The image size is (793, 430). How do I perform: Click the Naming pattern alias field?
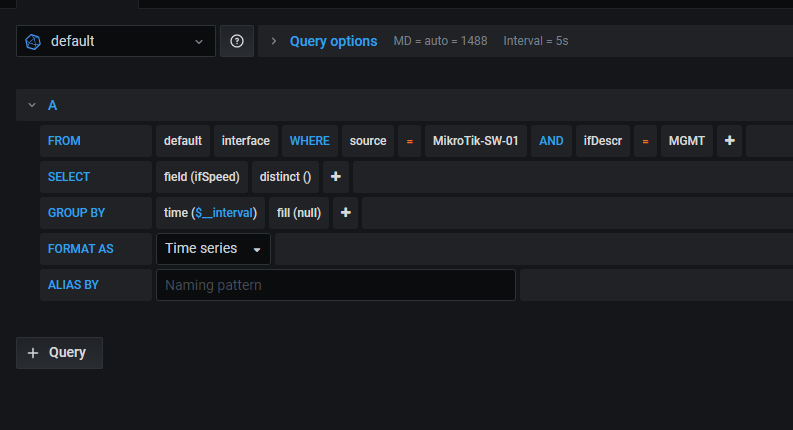(x=336, y=285)
